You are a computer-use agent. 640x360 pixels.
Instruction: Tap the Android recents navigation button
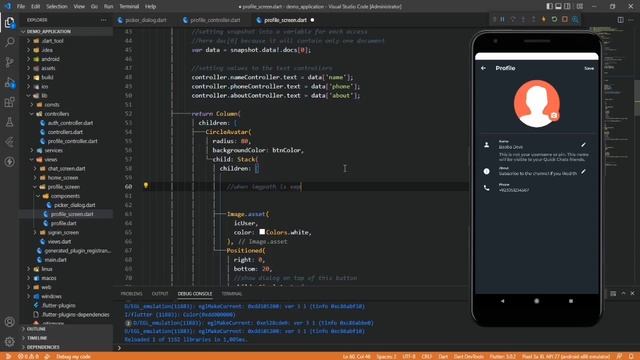click(571, 301)
